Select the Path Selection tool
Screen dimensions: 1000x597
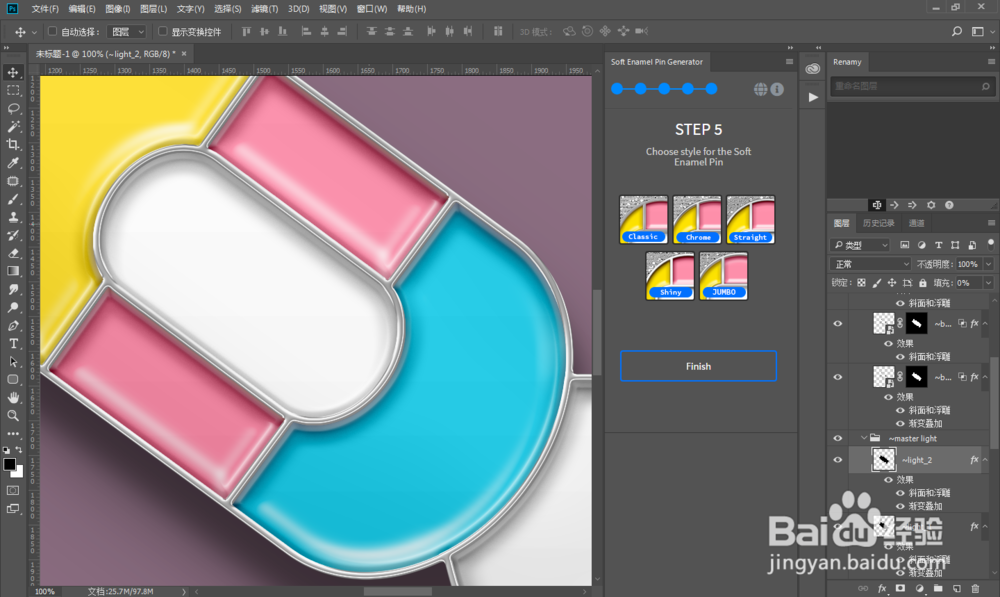coord(13,361)
